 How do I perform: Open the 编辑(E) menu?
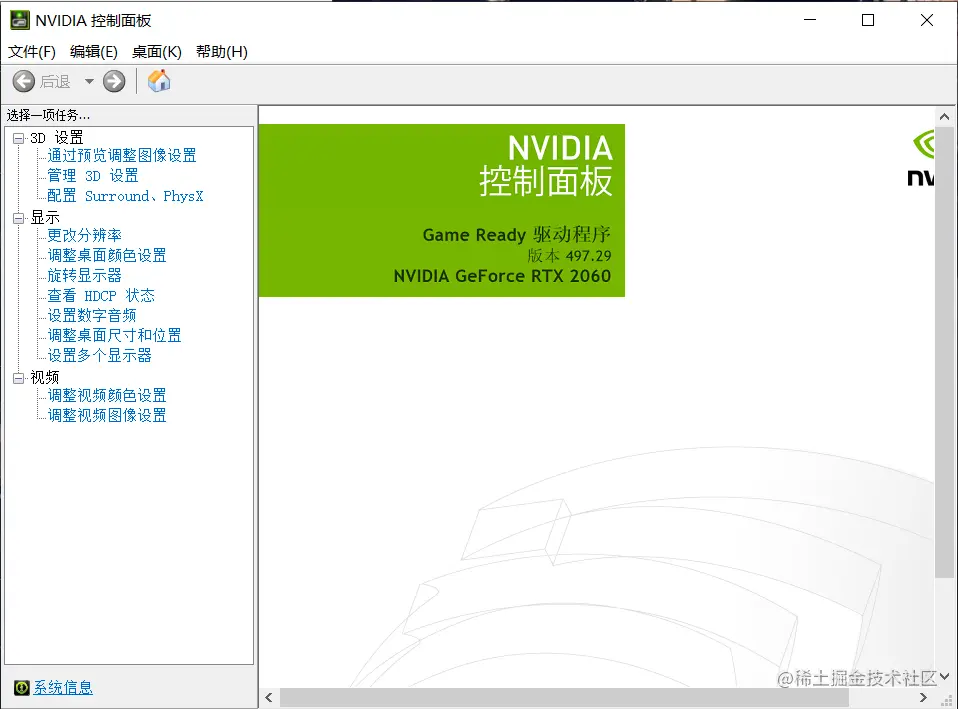[x=93, y=52]
